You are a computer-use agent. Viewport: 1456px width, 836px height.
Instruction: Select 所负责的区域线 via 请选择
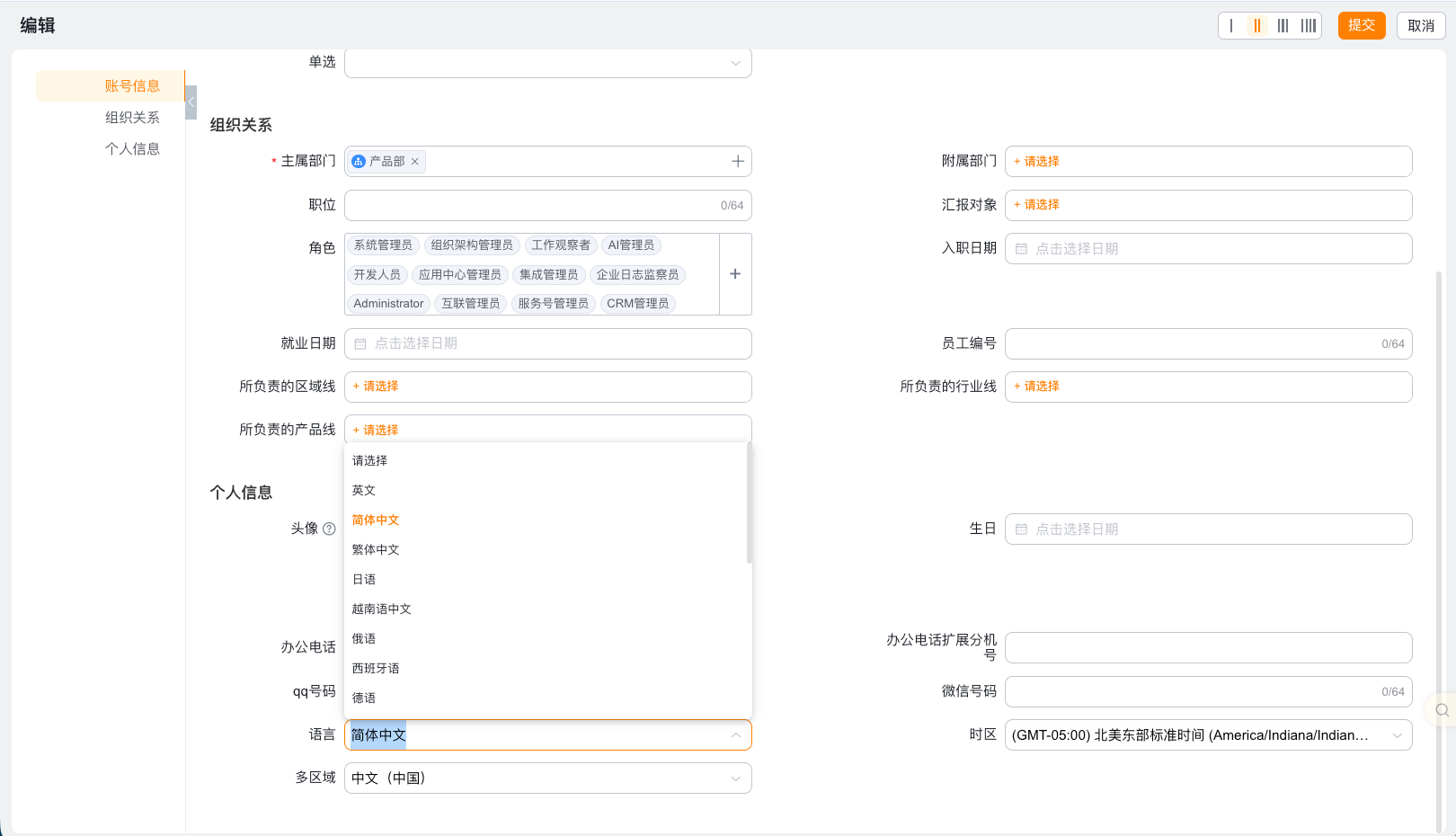click(x=376, y=387)
